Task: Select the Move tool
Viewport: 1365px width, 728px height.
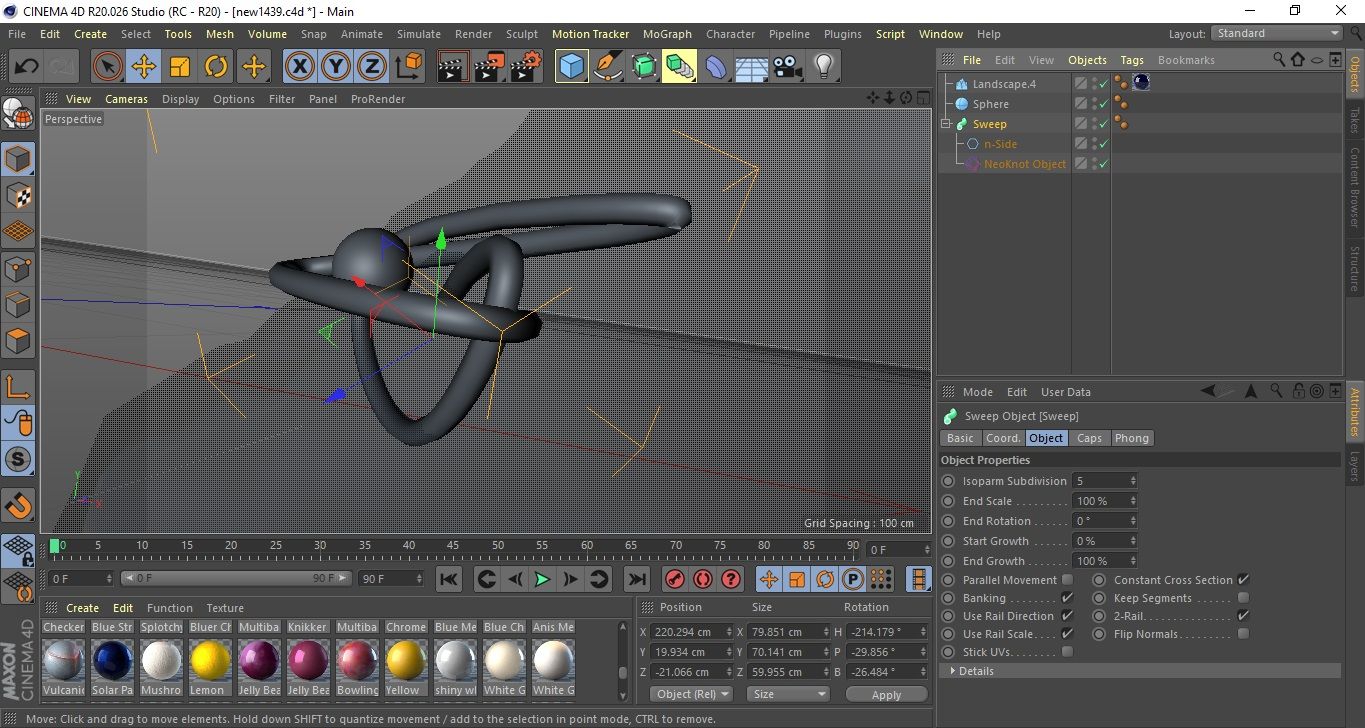Action: point(144,67)
